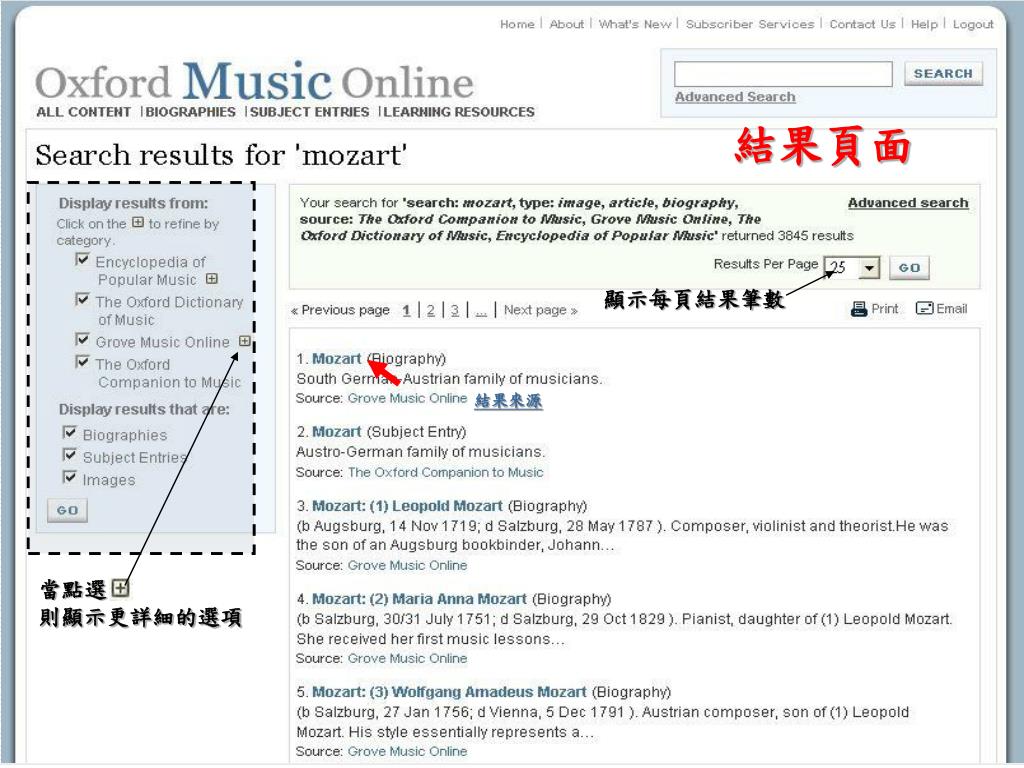Go to results page 2
The width and height of the screenshot is (1024, 768).
430,310
